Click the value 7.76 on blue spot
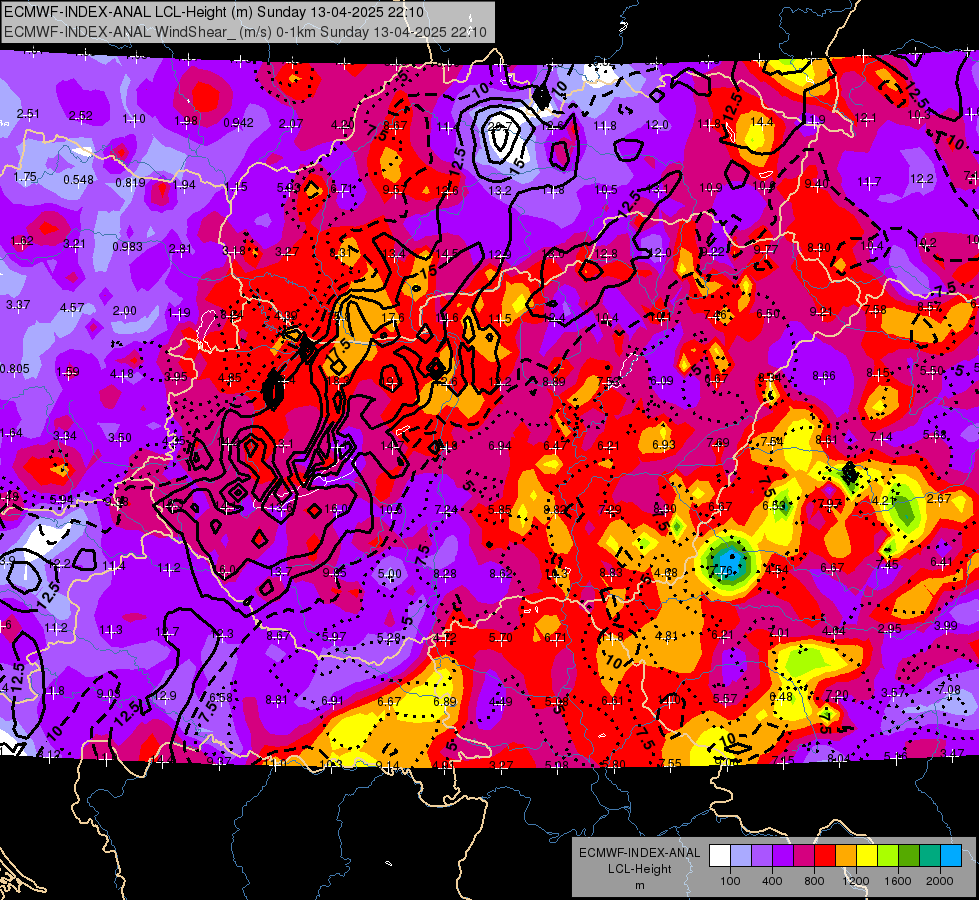Viewport: 979px width, 900px height. coord(721,570)
